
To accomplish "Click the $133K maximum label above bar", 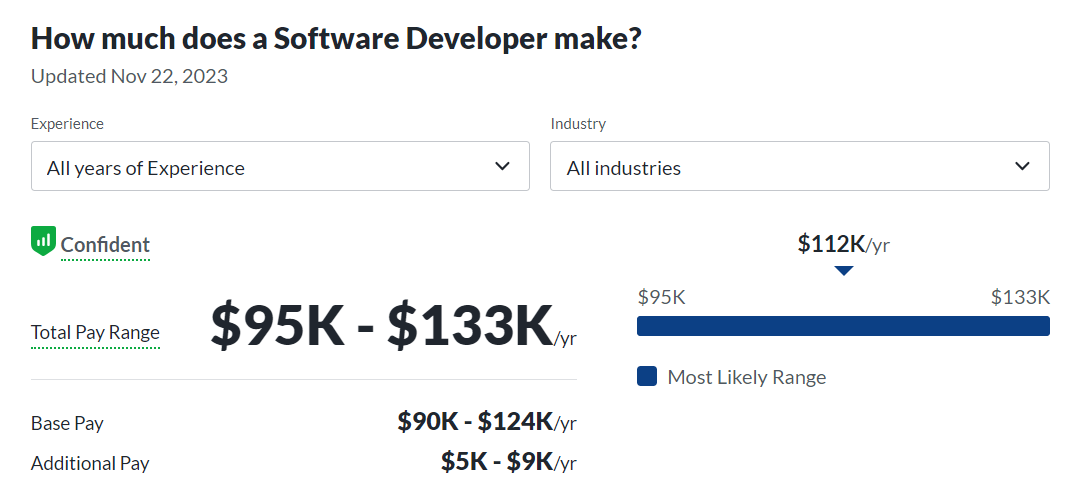I will [x=1020, y=297].
